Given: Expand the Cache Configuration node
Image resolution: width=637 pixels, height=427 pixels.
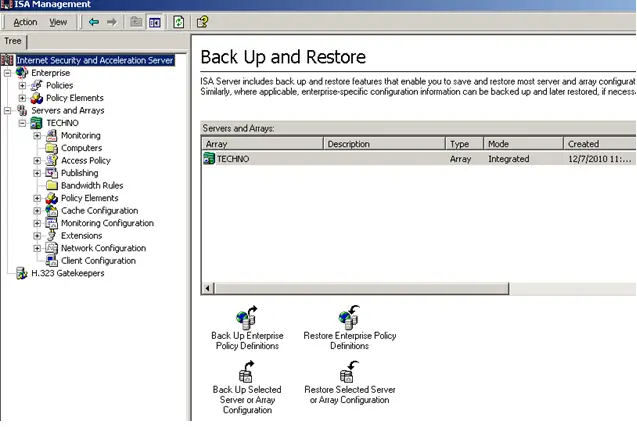Looking at the screenshot, I should (37, 211).
